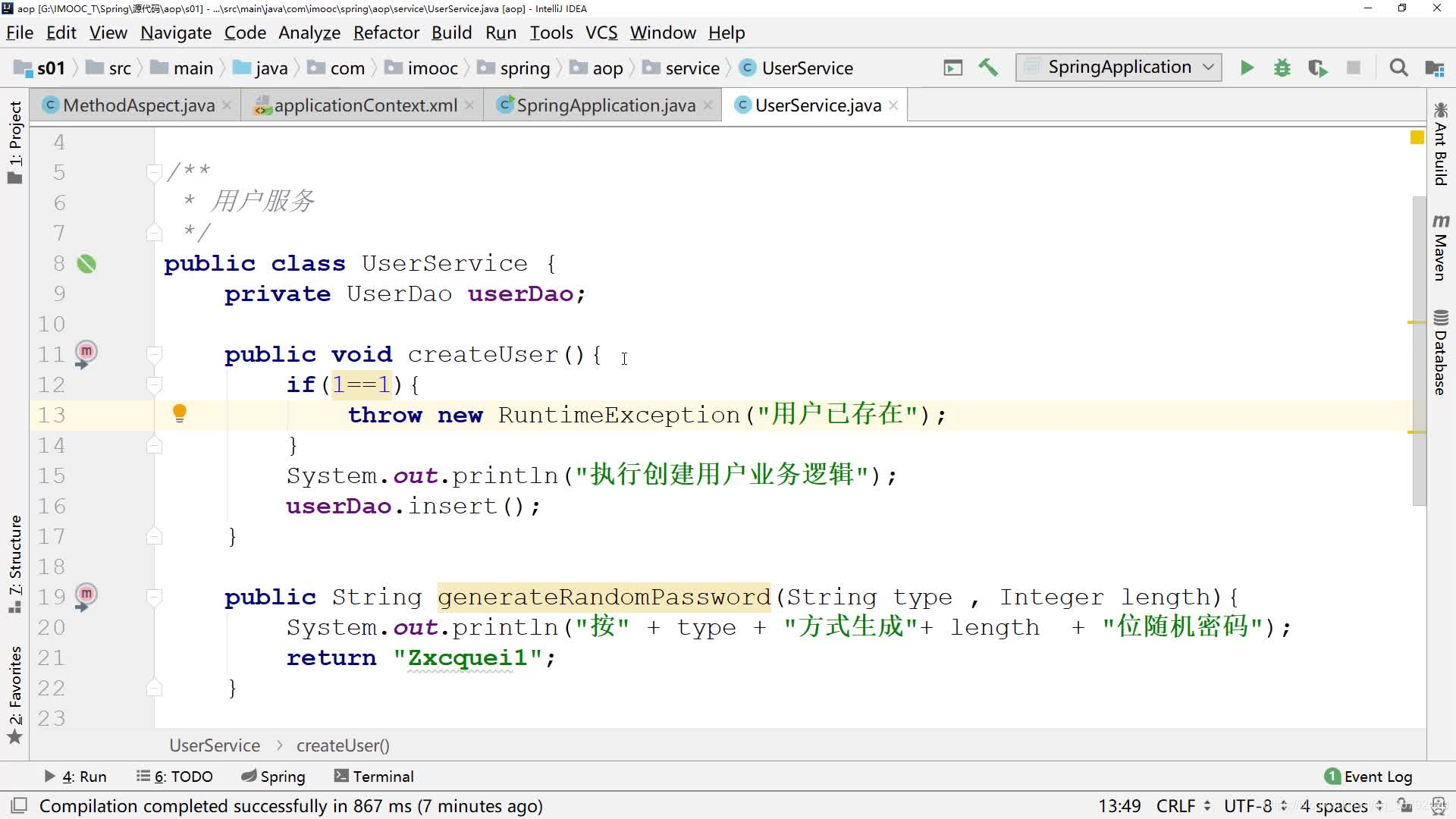Image resolution: width=1456 pixels, height=819 pixels.
Task: Open the 4 spaces indent selector
Action: 1341,805
